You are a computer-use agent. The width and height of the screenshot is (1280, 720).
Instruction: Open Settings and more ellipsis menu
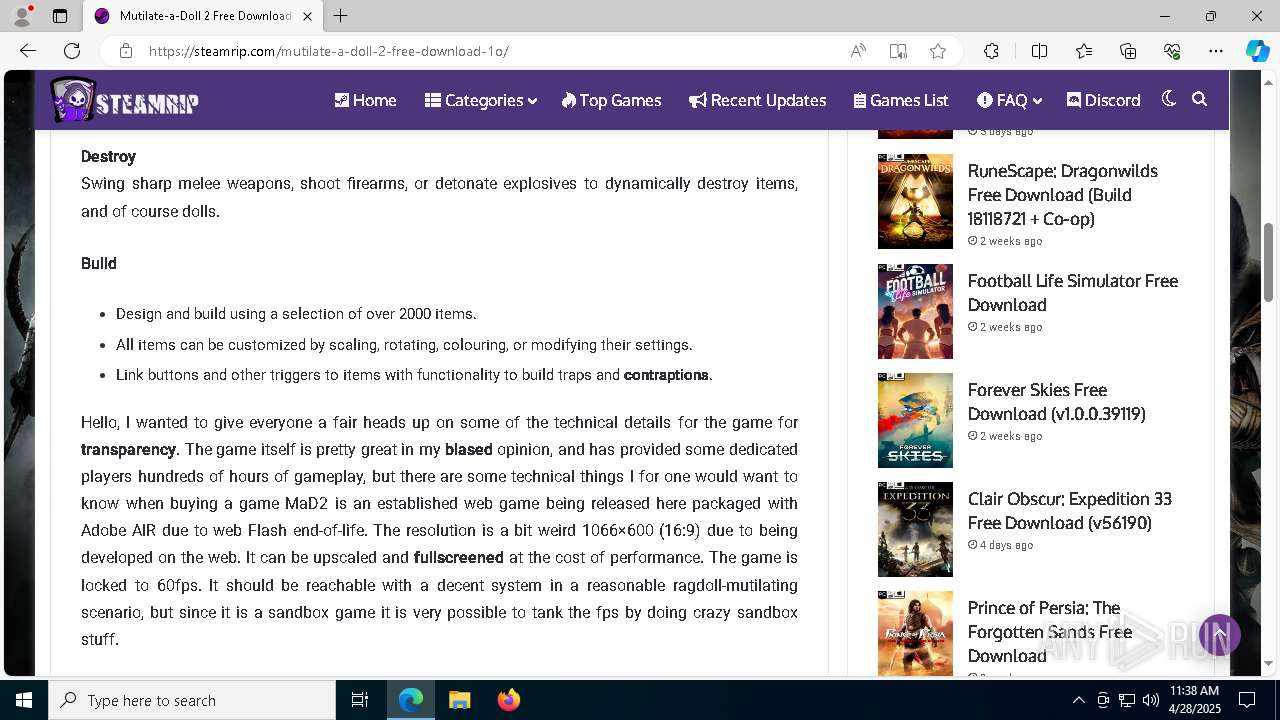click(1216, 51)
